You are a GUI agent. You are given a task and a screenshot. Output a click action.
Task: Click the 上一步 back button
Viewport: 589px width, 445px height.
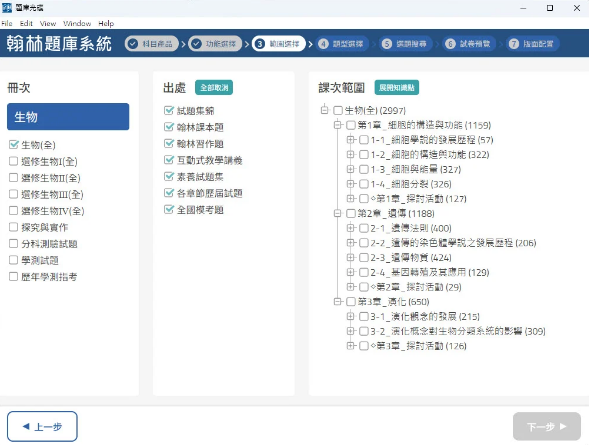click(x=42, y=426)
